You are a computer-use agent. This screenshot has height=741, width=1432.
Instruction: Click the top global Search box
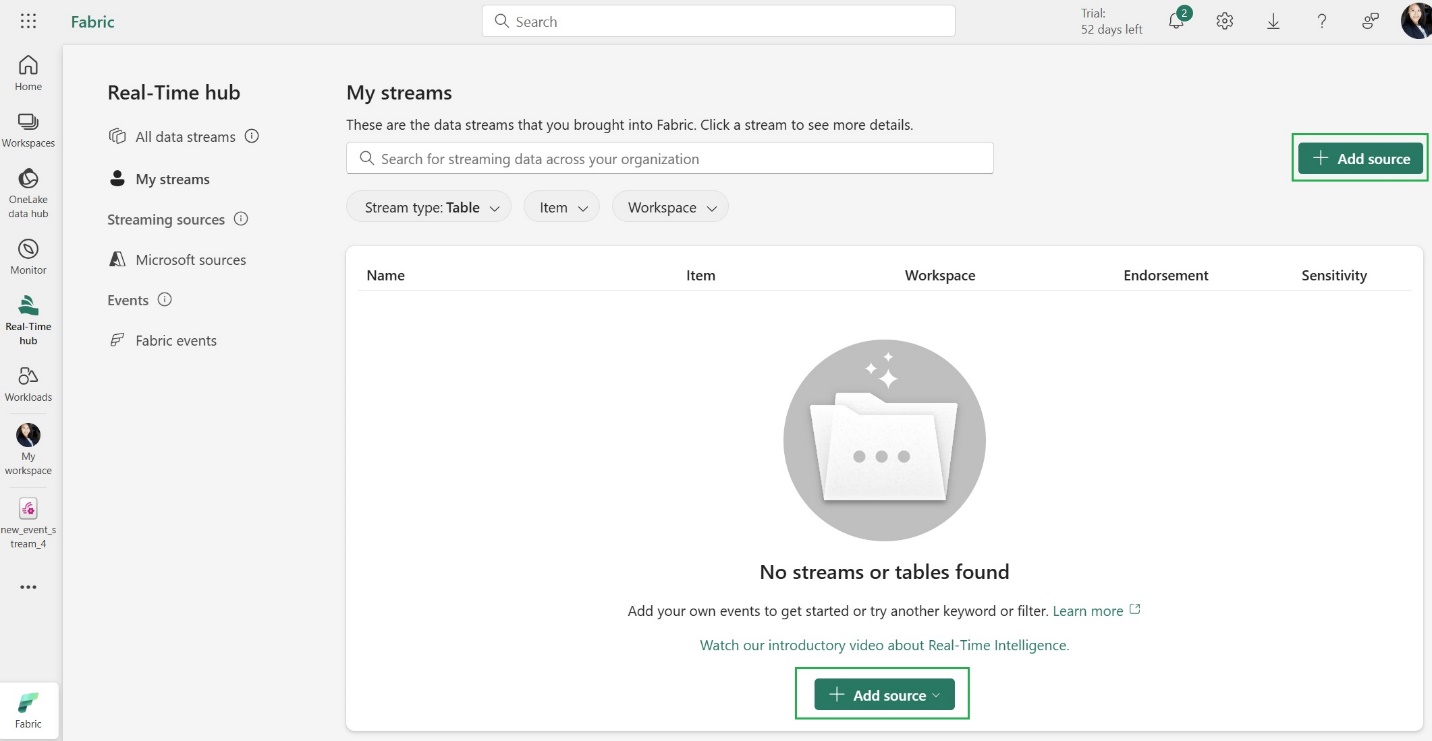719,21
